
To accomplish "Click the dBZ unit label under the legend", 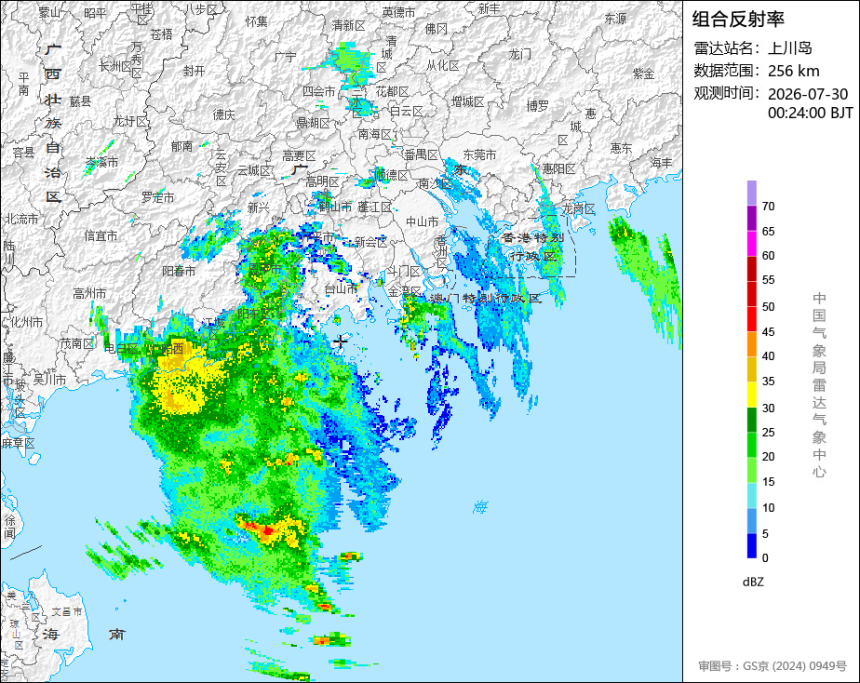I will coord(753,582).
